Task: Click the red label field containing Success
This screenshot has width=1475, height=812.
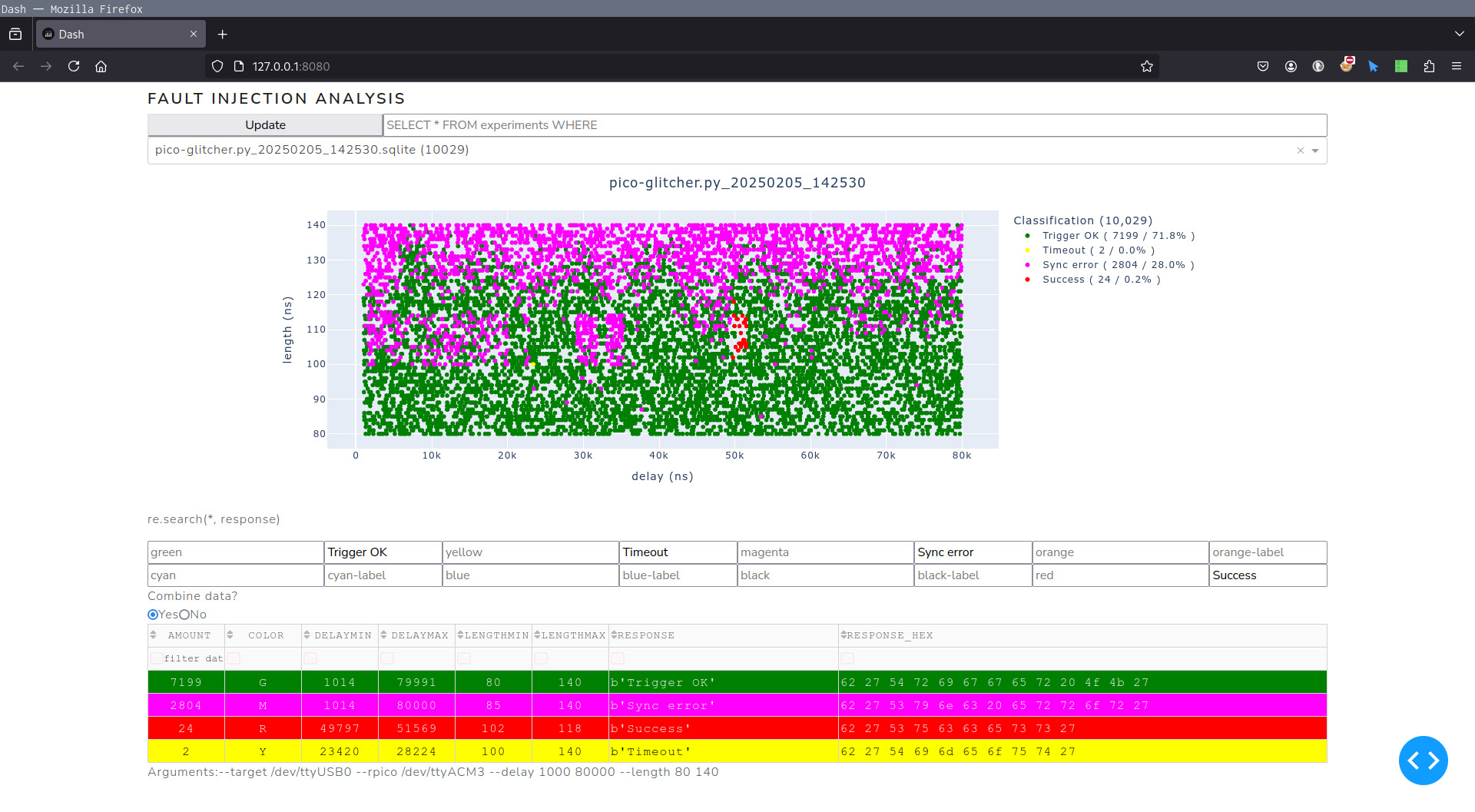Action: (1268, 575)
